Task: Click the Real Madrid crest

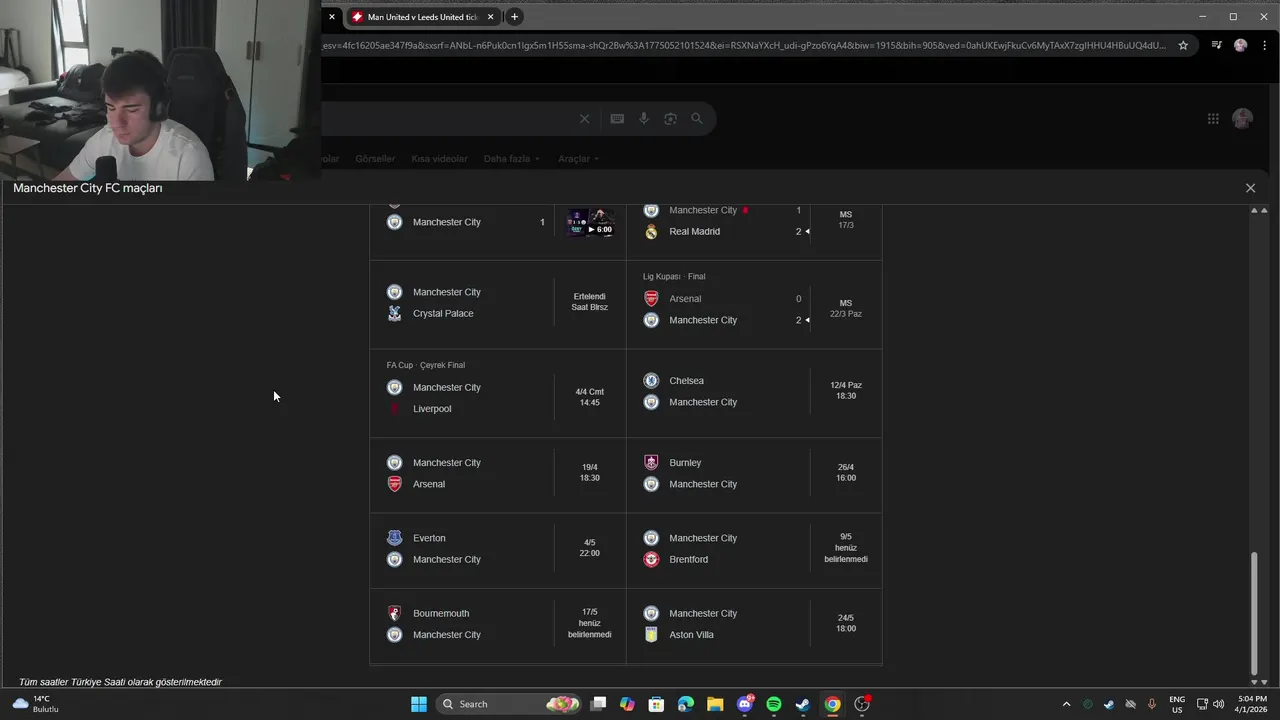Action: click(651, 232)
